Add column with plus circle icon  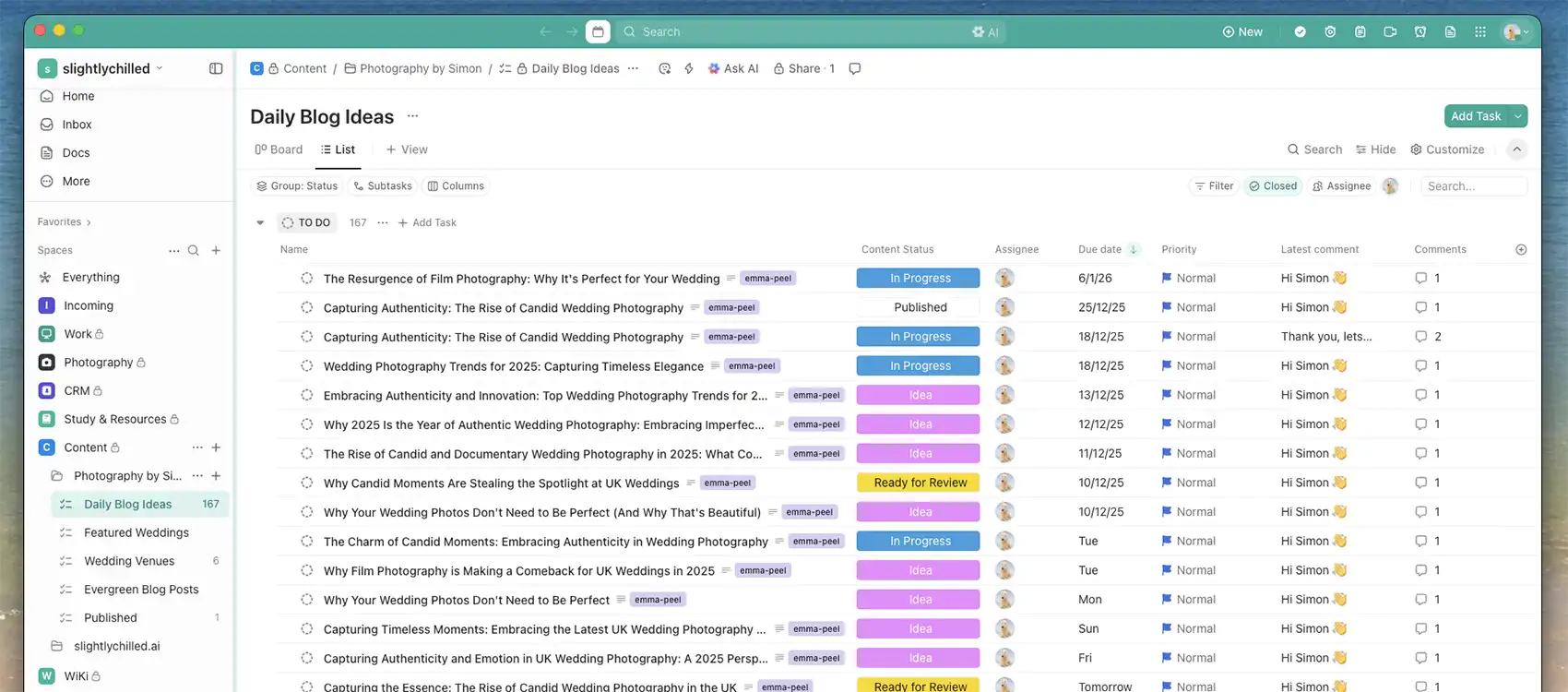point(1521,249)
